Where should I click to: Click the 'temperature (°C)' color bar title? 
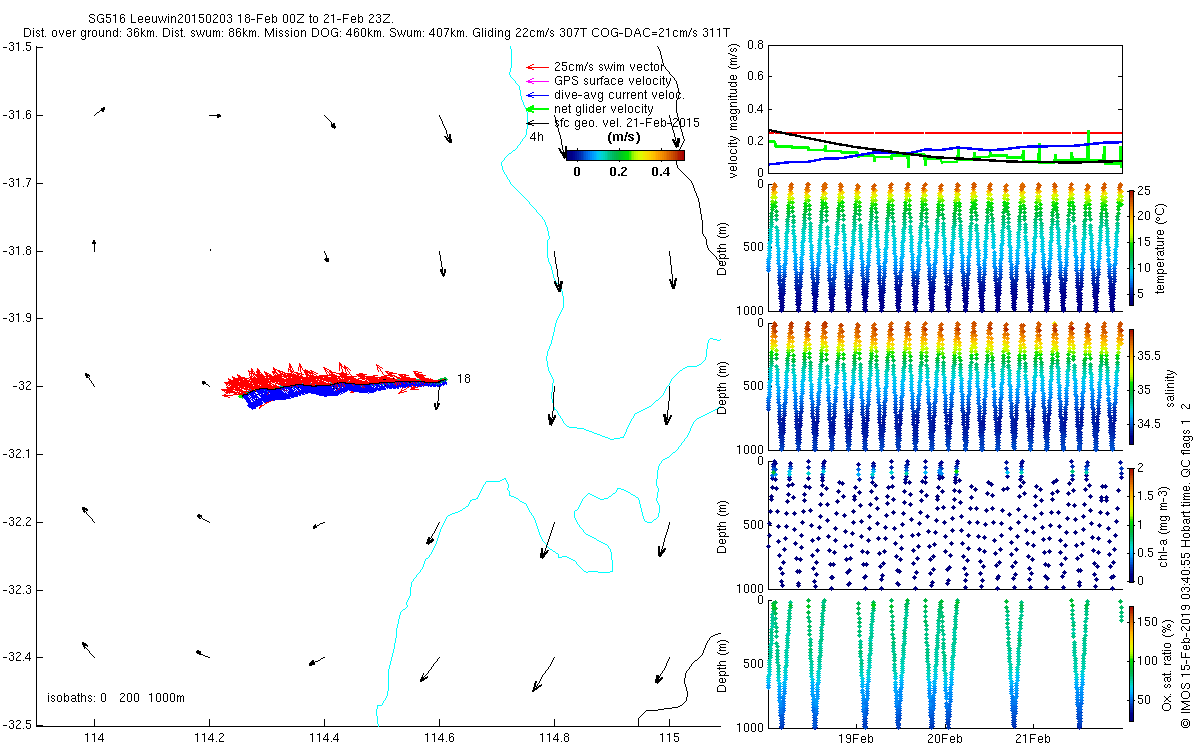pos(1163,248)
